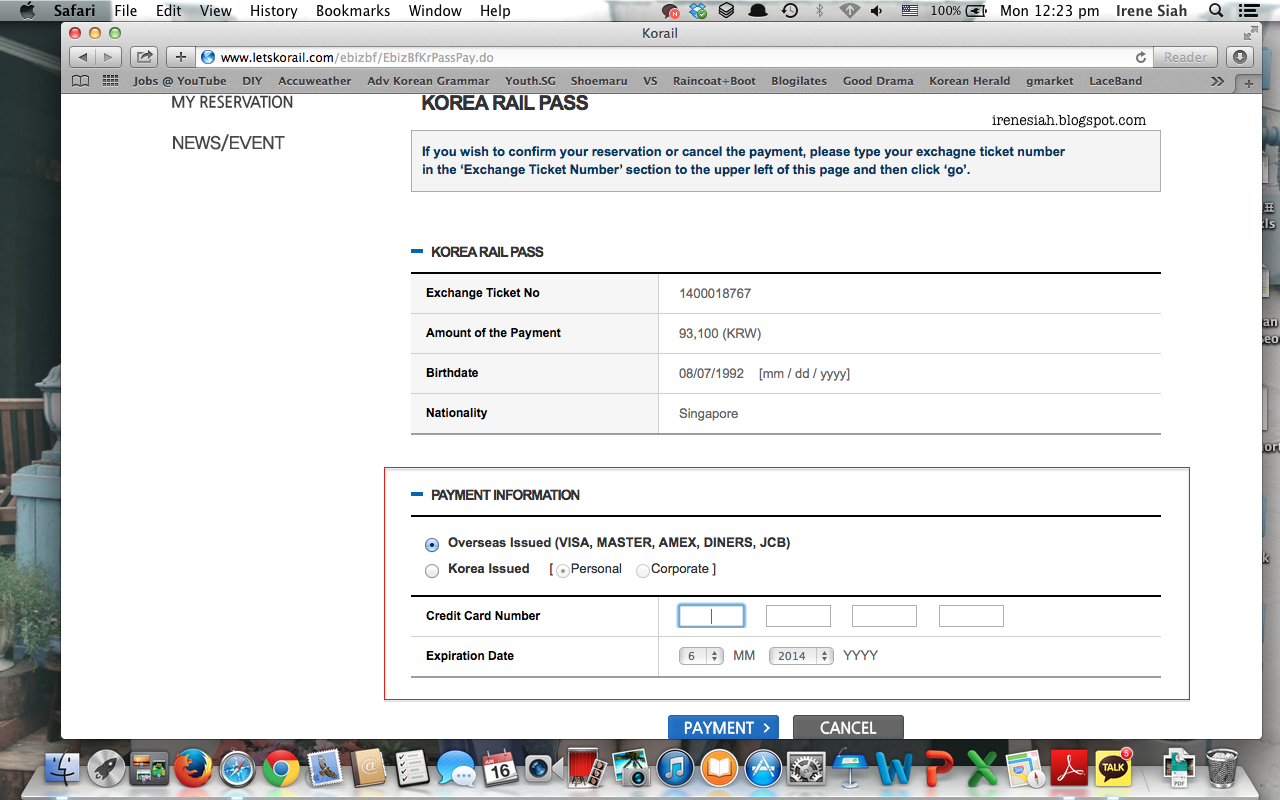Select Overseas Issued card radio button
The width and height of the screenshot is (1280, 800).
432,545
